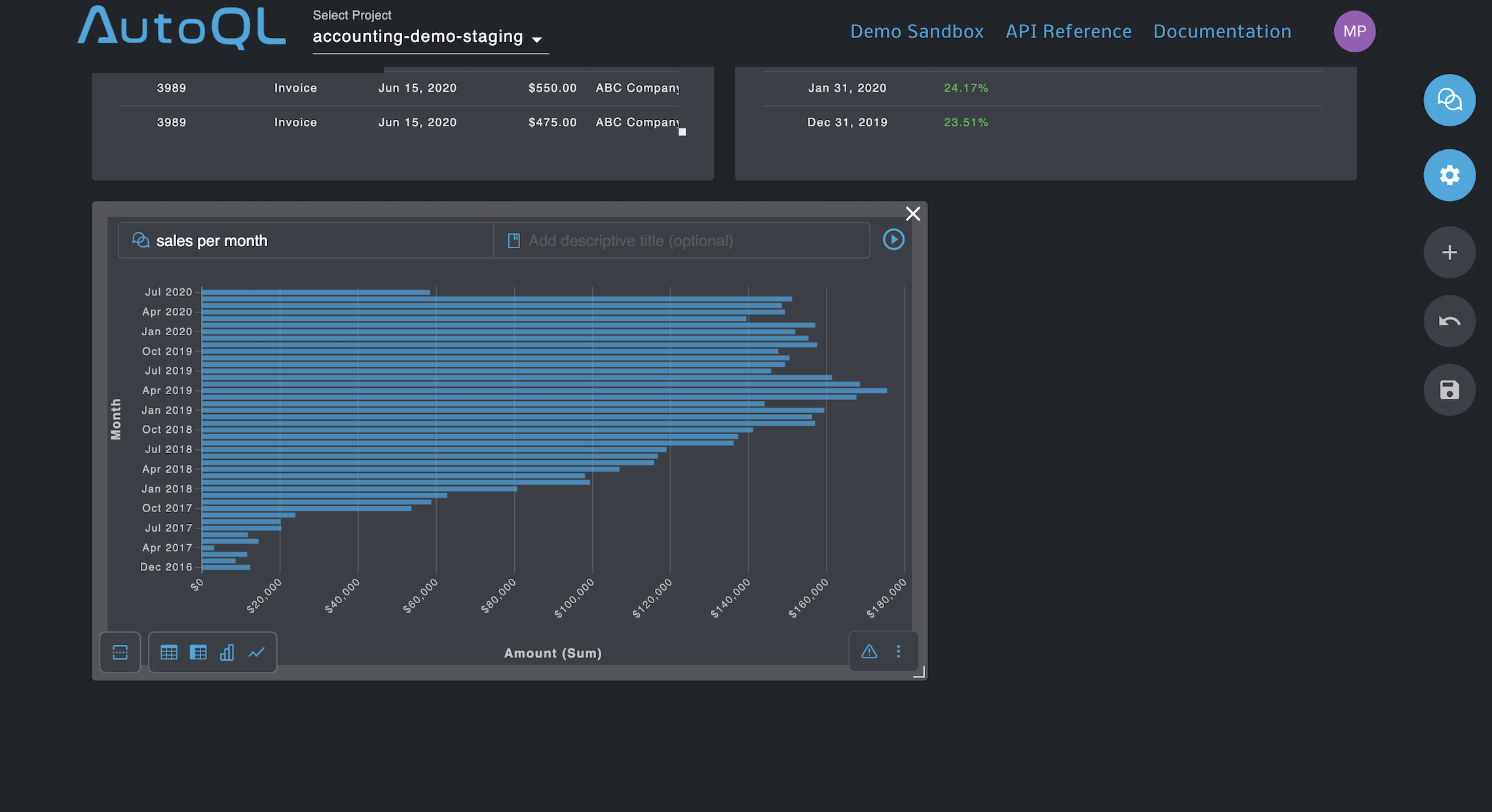The width and height of the screenshot is (1492, 812).
Task: Click the chat icon in query field
Action: click(141, 240)
